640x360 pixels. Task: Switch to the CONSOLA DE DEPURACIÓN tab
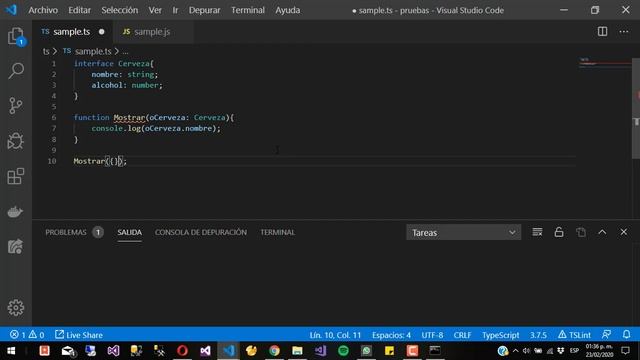[x=201, y=232]
